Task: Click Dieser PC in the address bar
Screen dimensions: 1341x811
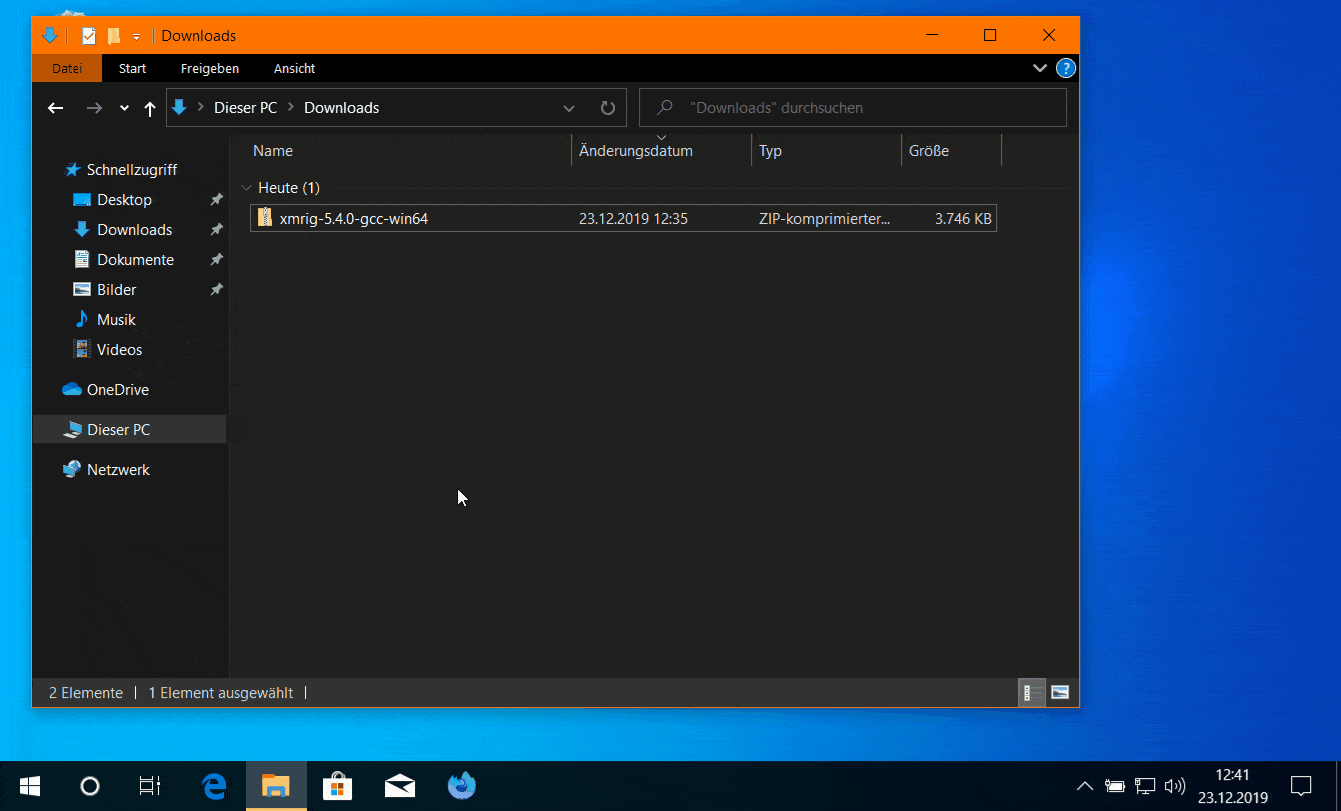Action: 245,108
